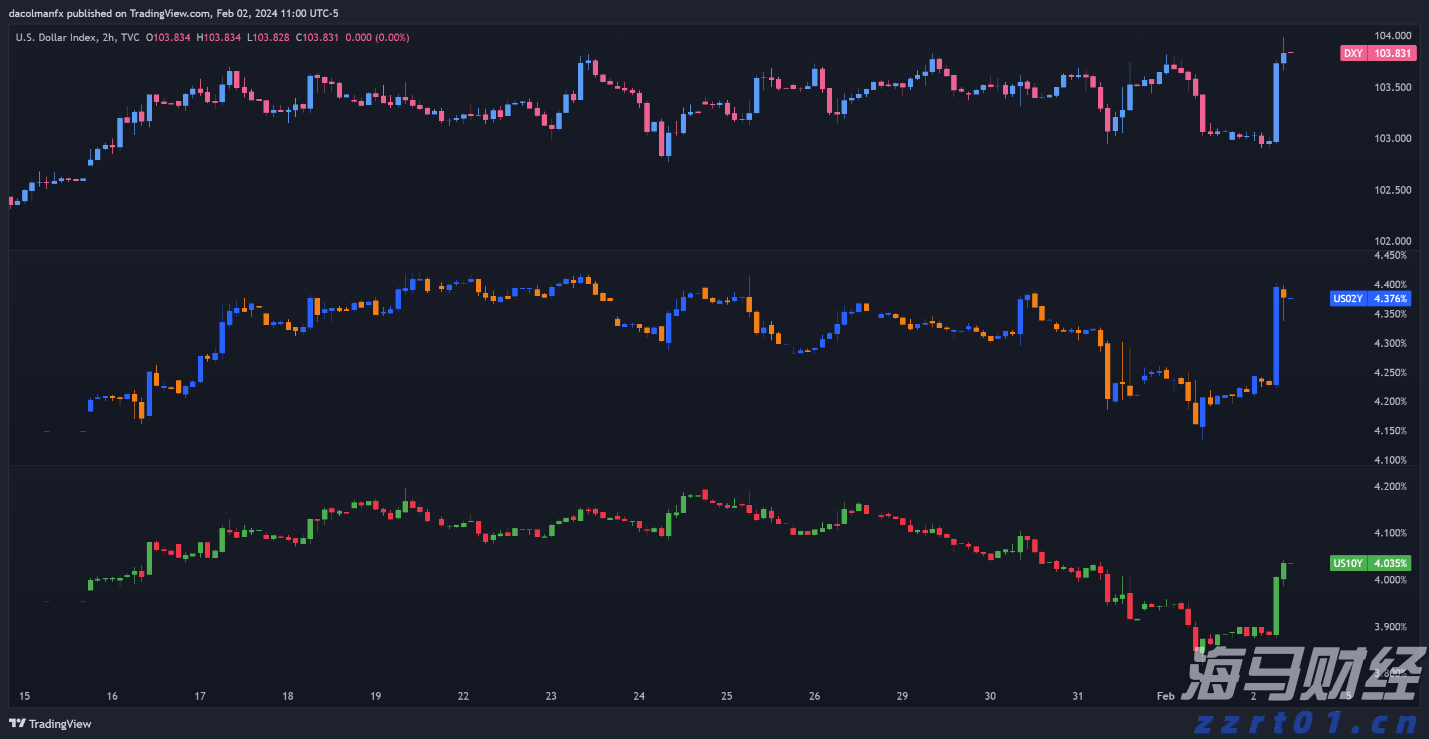The width and height of the screenshot is (1429, 739).
Task: Click the dacolmanfx publisher link
Action: point(37,13)
